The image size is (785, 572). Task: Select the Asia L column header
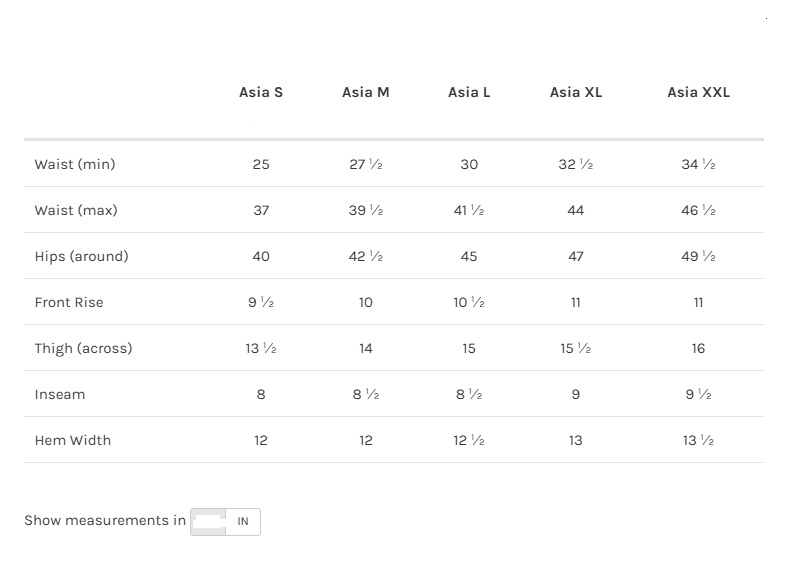[x=469, y=92]
